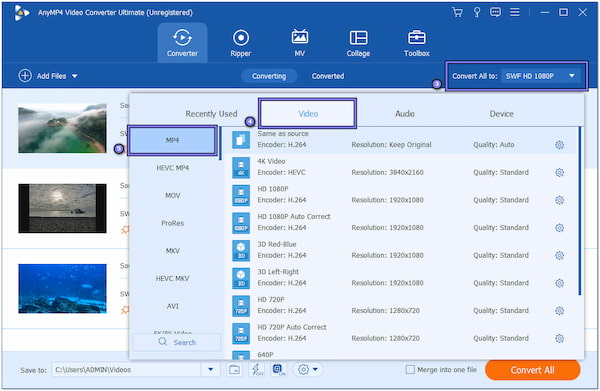Click the Convert All button

pyautogui.click(x=533, y=370)
